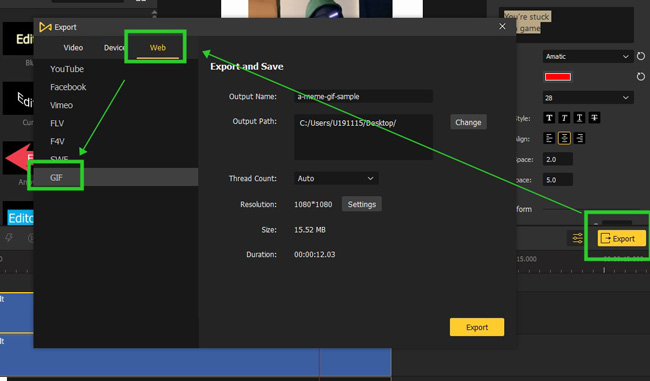Click the Output Path text box
Screen dimensions: 650x381
(x=363, y=137)
